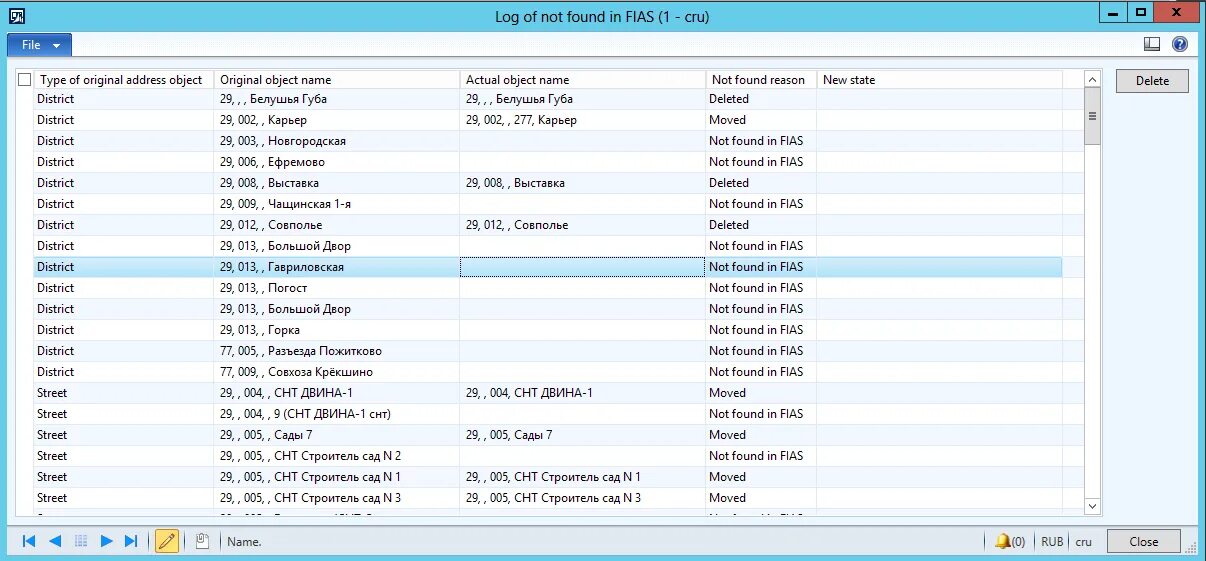
Task: Go to last record navigation icon
Action: (x=131, y=541)
